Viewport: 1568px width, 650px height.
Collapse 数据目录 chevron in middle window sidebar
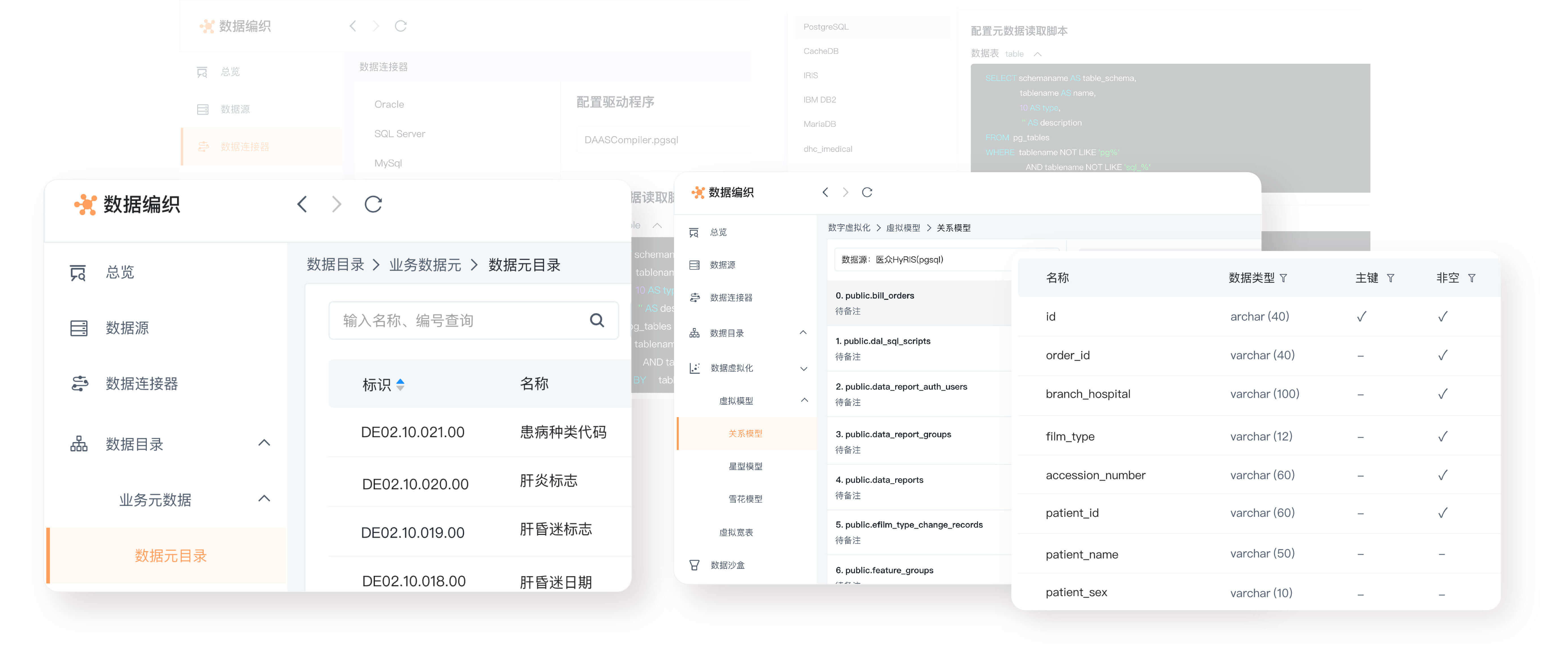803,332
